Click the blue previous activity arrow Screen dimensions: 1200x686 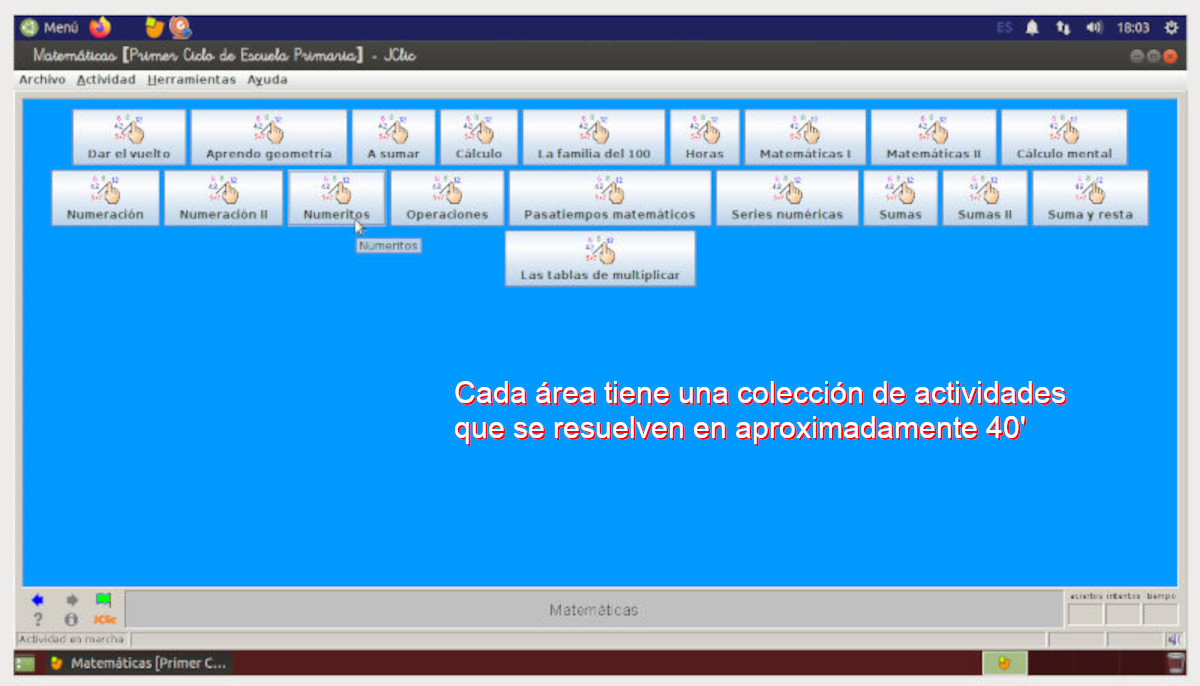pos(38,600)
